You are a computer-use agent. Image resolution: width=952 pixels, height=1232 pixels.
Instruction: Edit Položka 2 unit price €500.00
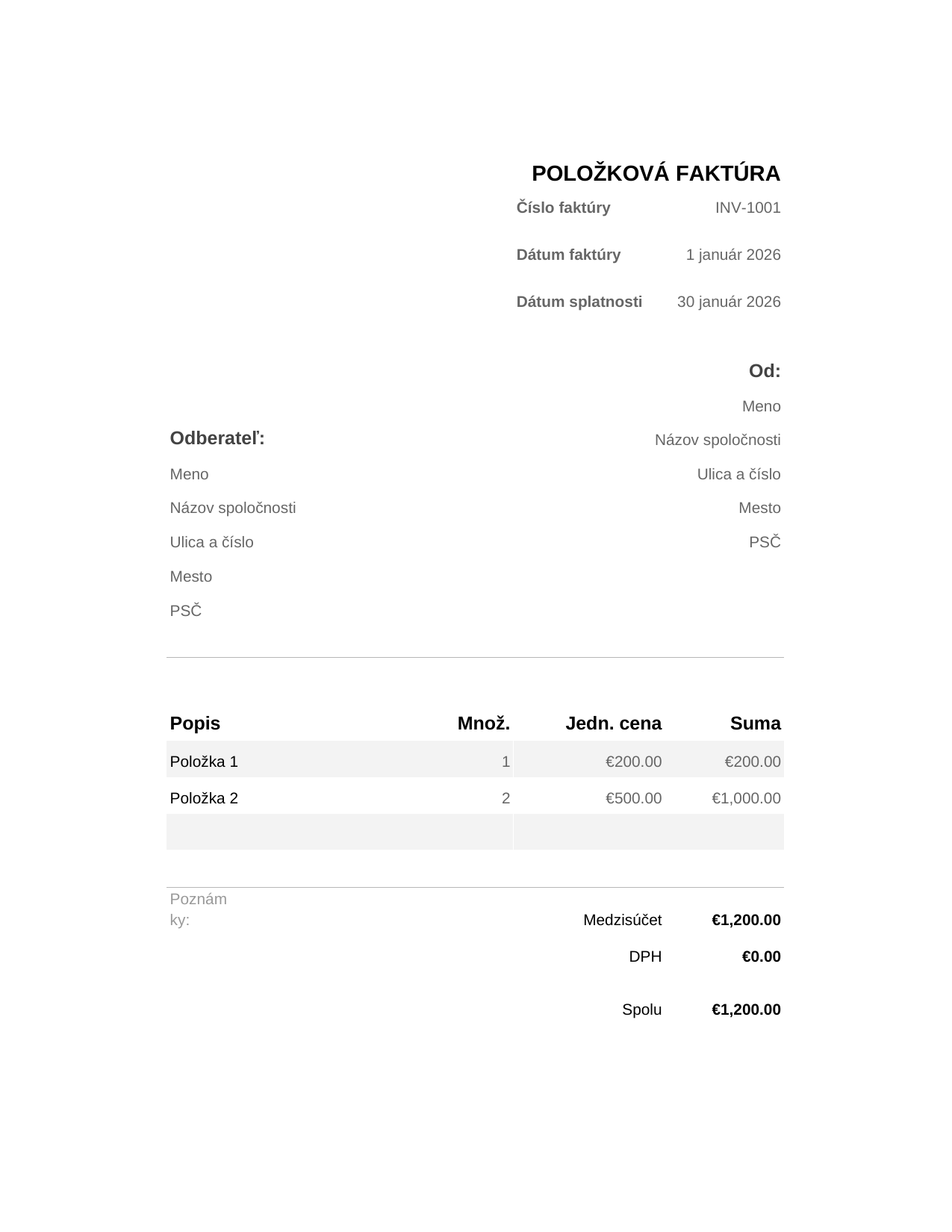(633, 798)
